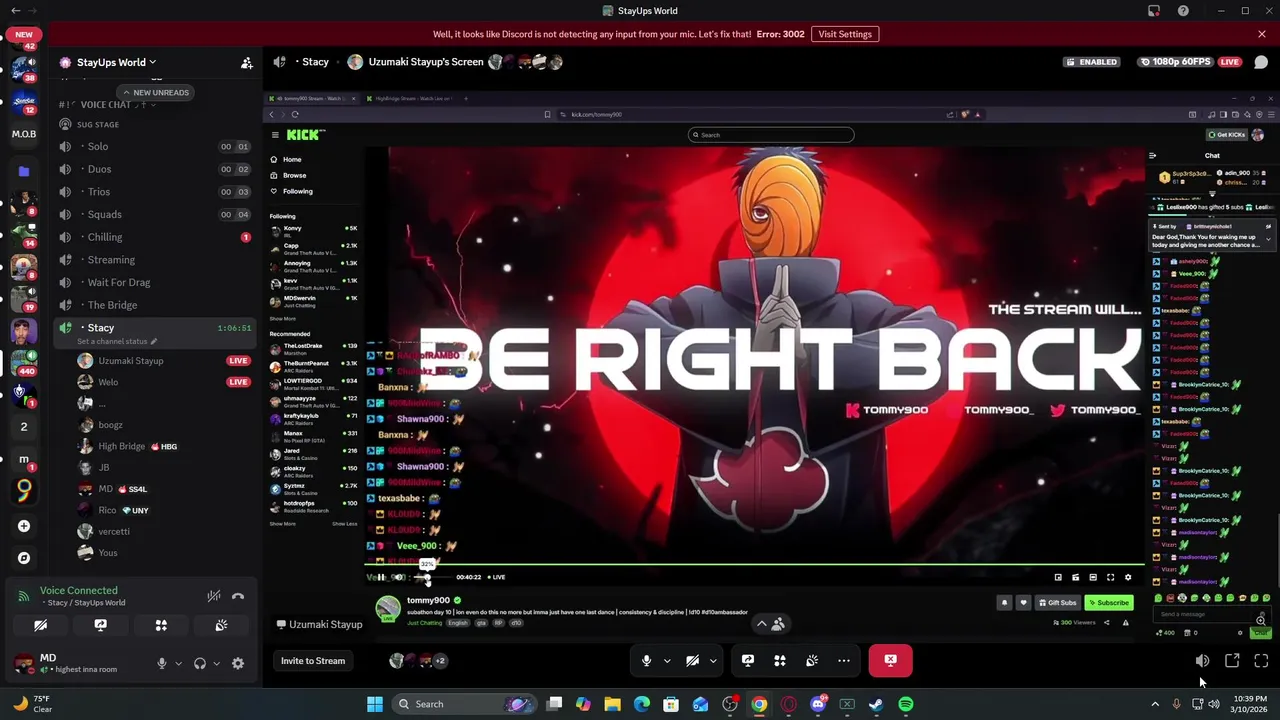1280x720 pixels.
Task: Open Activities launcher in voice panel
Action: pos(161,625)
